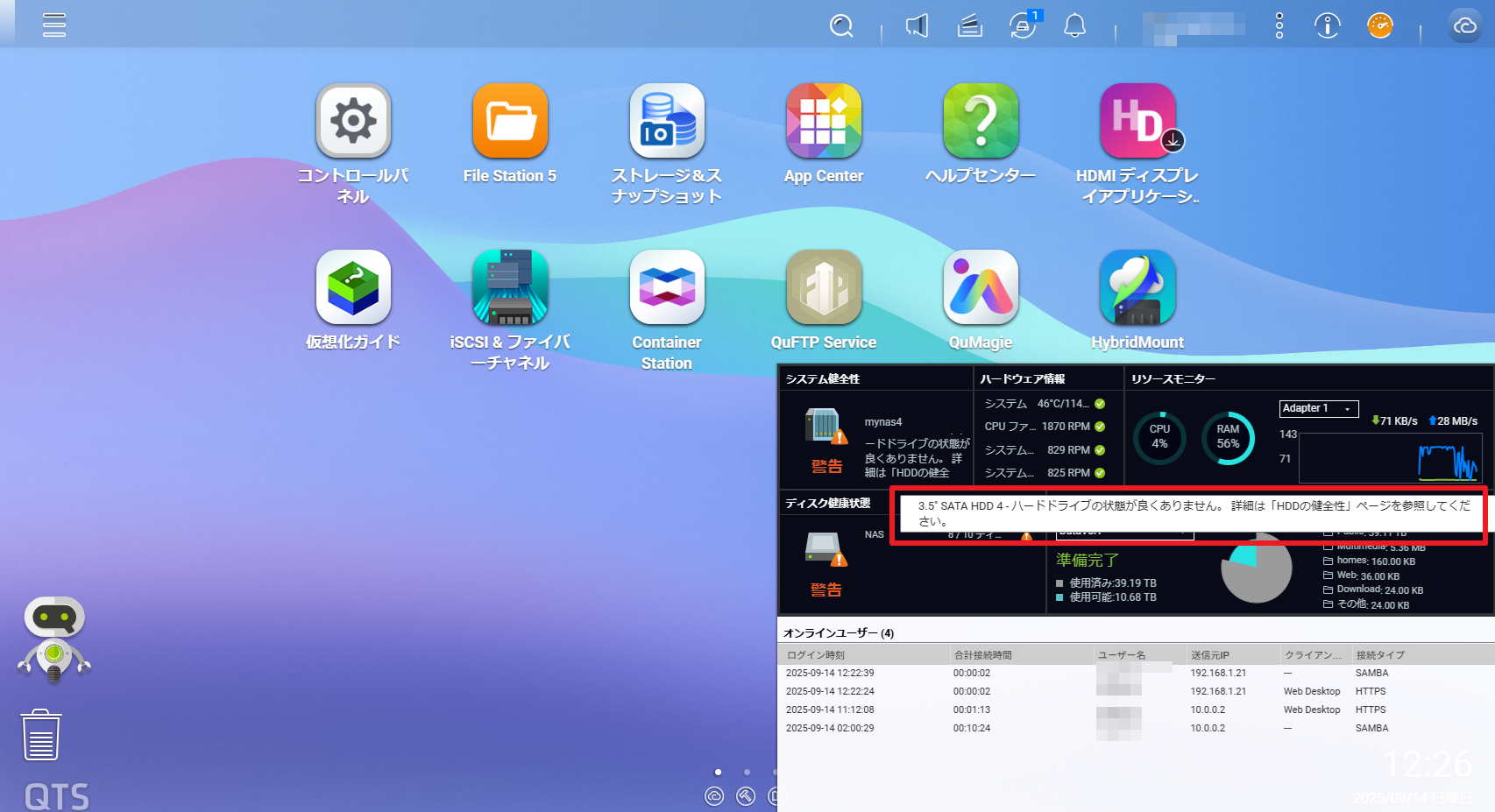Select the 'homes: 160.00 KB' folder entry
The width and height of the screenshot is (1495, 812).
click(x=1369, y=561)
